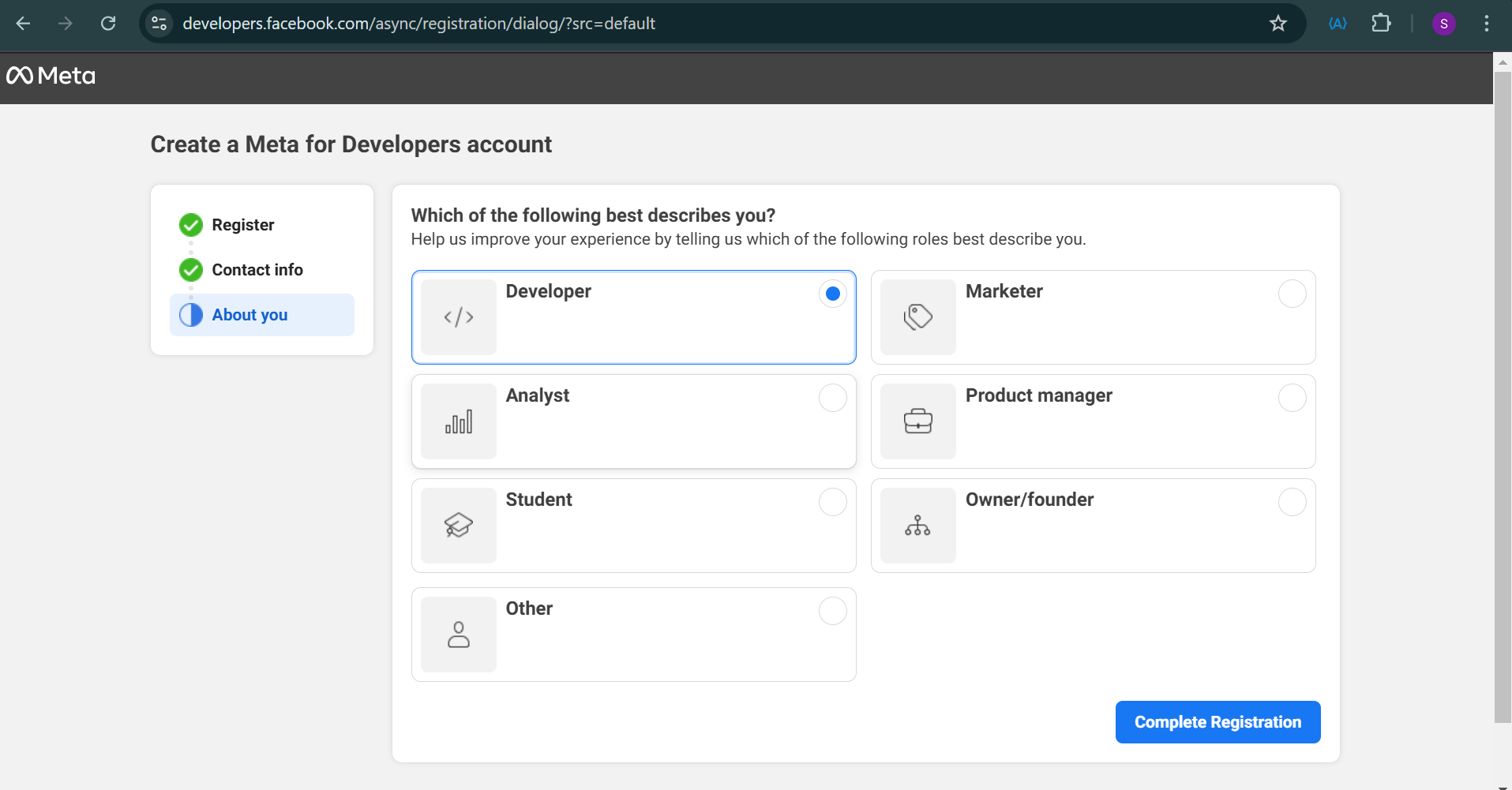Click the Marketer tag icon
This screenshot has width=1512, height=790.
coord(917,317)
